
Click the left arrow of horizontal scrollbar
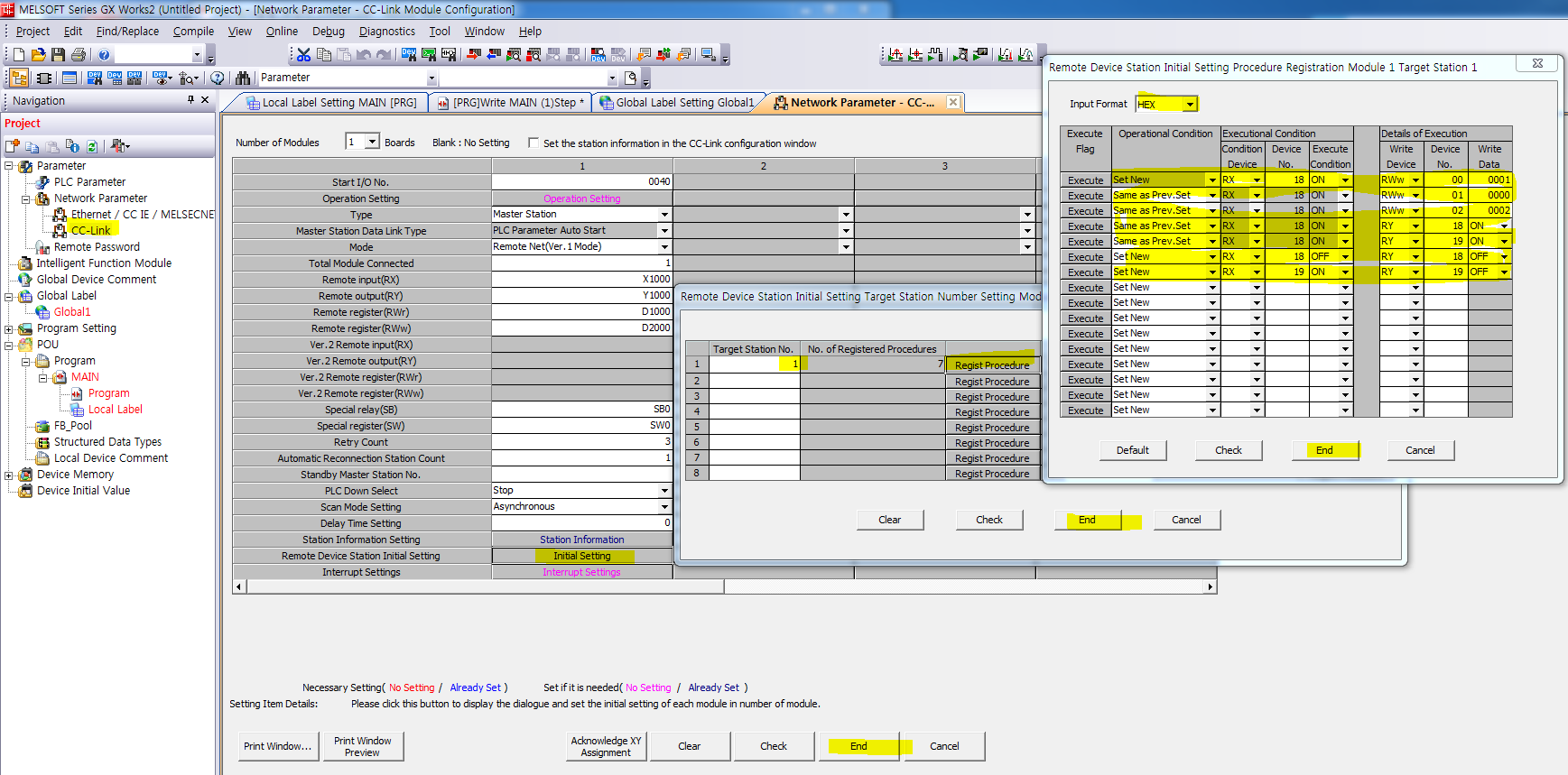pyautogui.click(x=239, y=587)
